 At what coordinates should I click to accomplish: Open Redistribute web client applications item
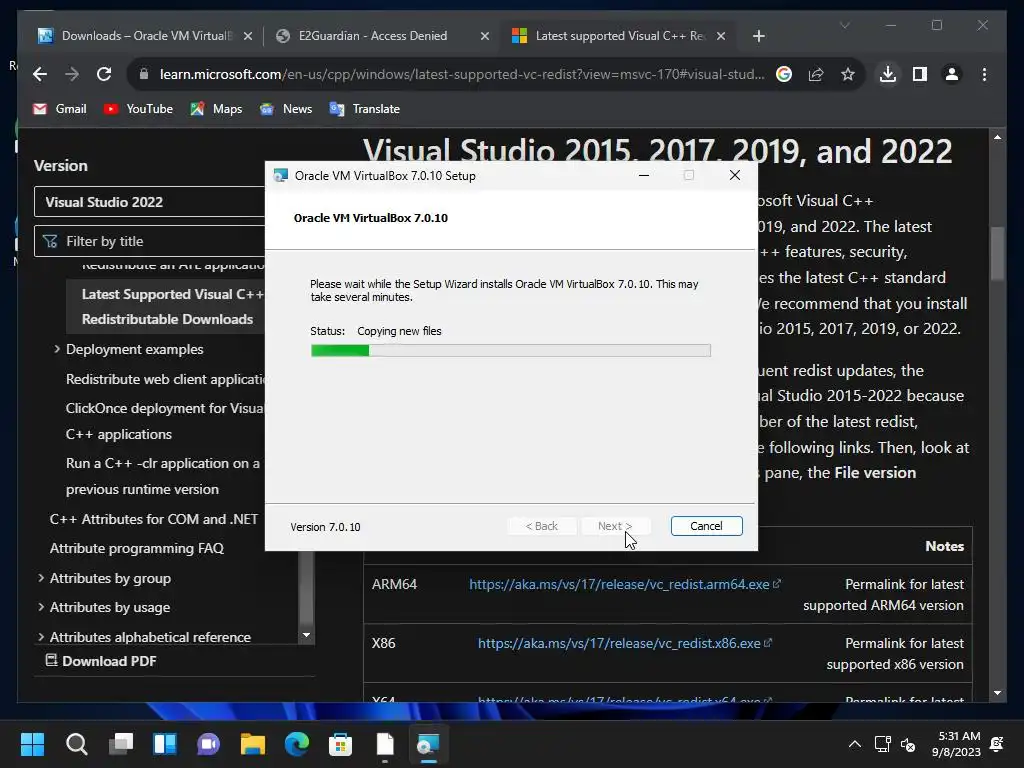point(165,379)
